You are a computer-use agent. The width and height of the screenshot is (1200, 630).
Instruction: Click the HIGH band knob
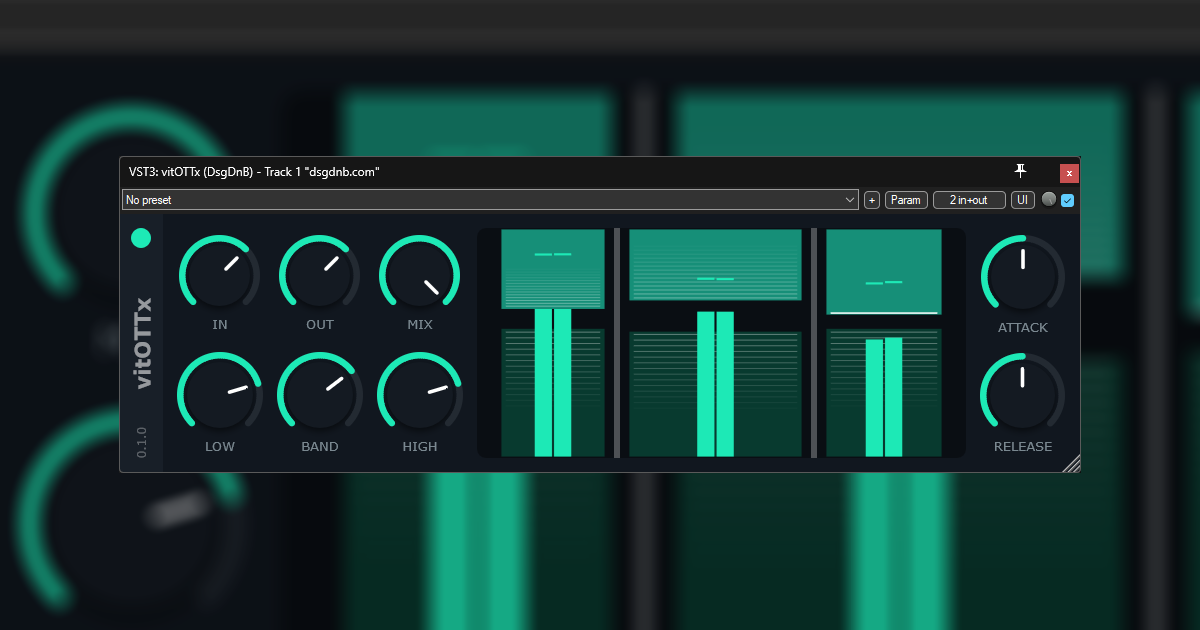tap(420, 394)
